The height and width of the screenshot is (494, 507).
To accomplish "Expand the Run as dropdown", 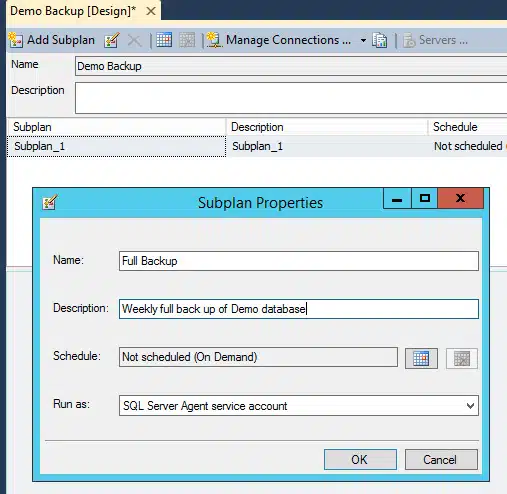I will (470, 406).
